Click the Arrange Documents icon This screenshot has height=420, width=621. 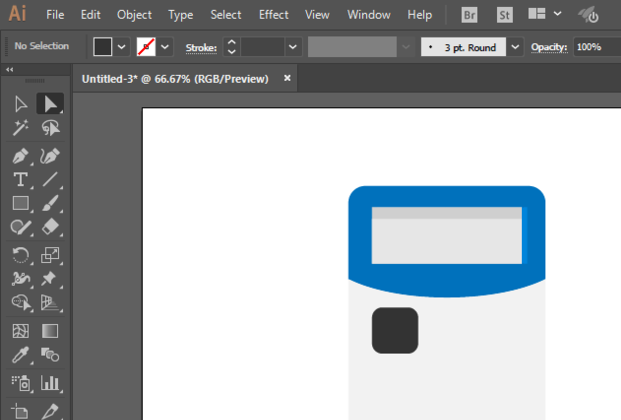pyautogui.click(x=537, y=14)
